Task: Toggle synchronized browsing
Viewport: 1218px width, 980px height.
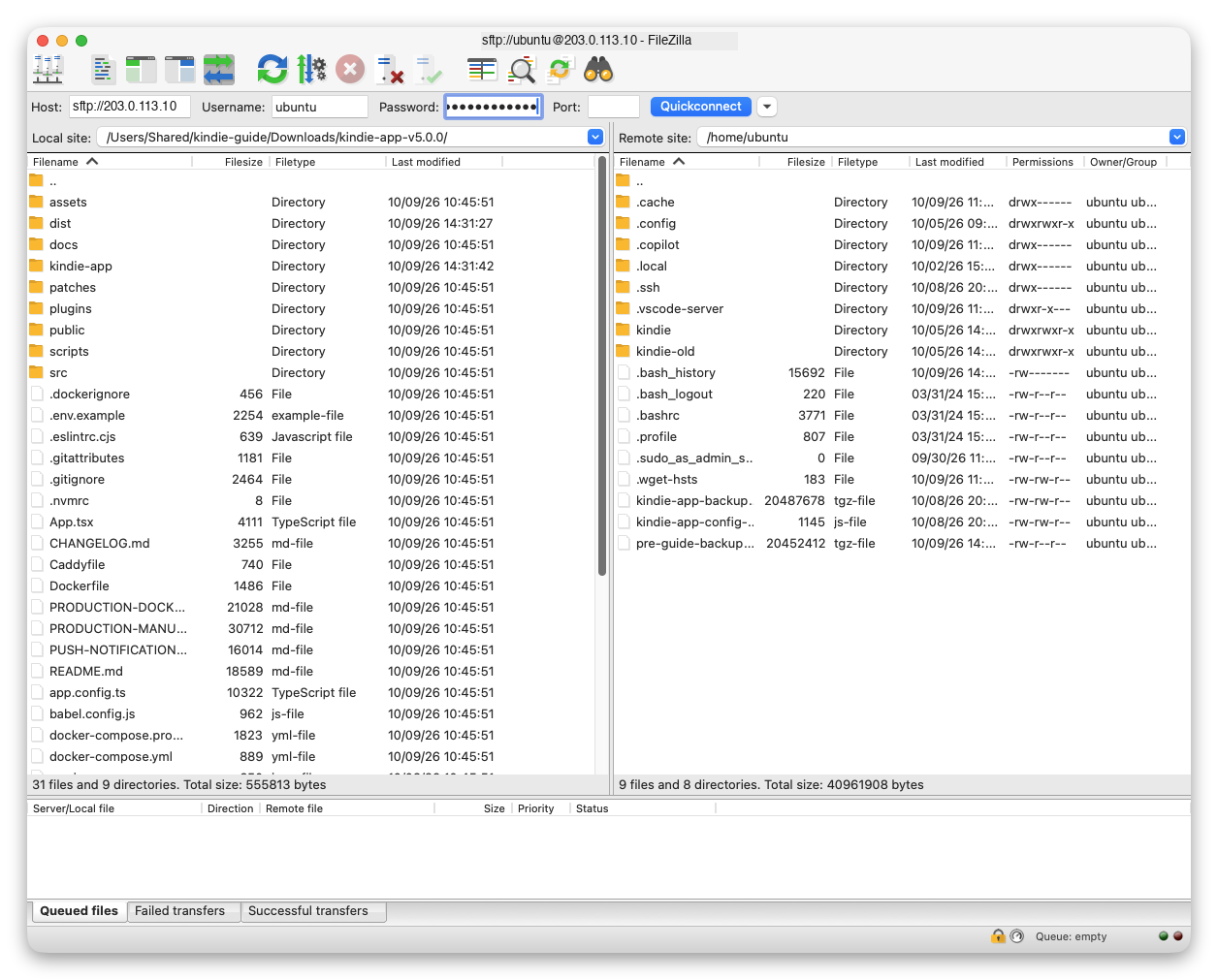Action: (x=560, y=70)
